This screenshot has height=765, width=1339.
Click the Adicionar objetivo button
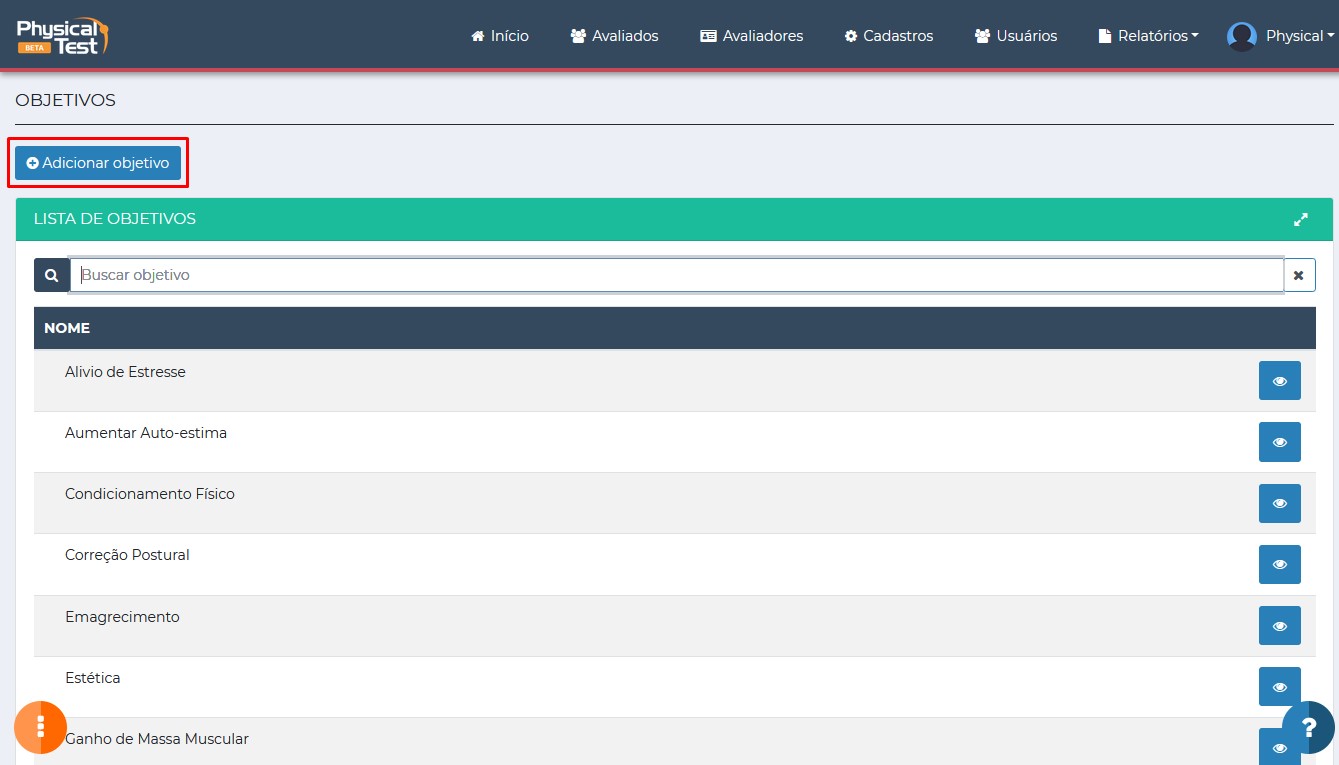tap(98, 163)
